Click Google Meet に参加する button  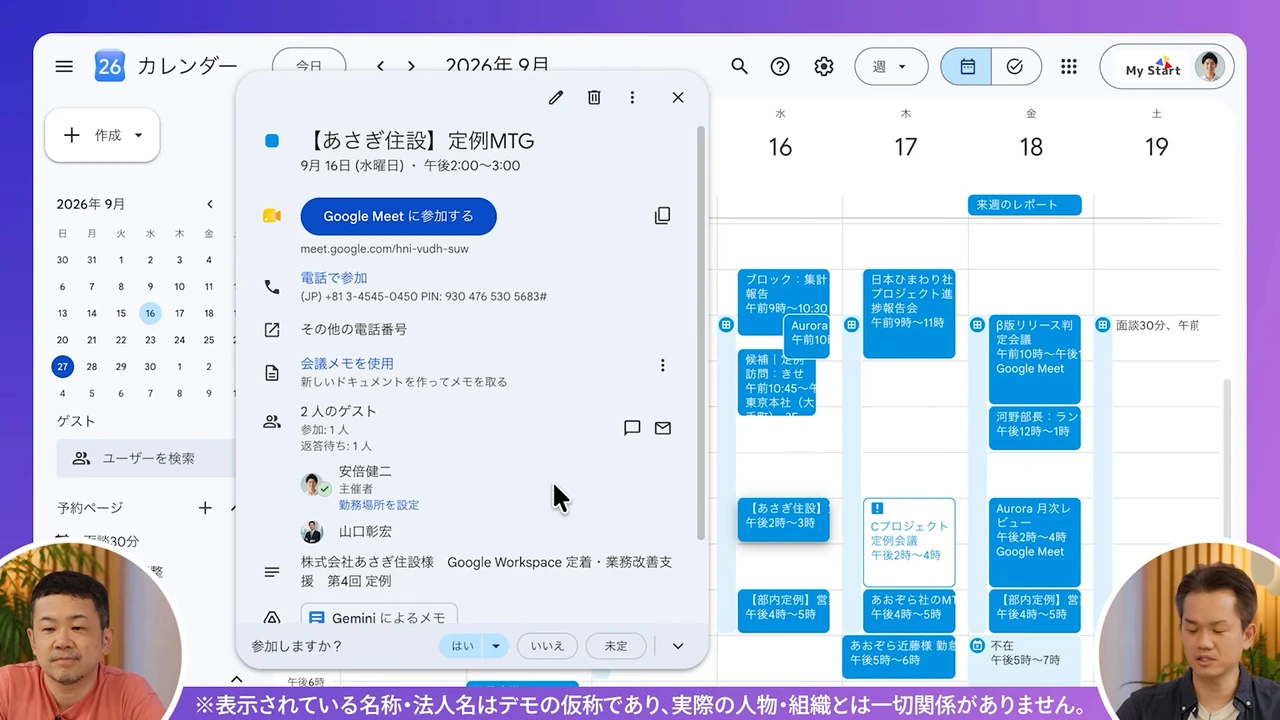click(x=398, y=216)
